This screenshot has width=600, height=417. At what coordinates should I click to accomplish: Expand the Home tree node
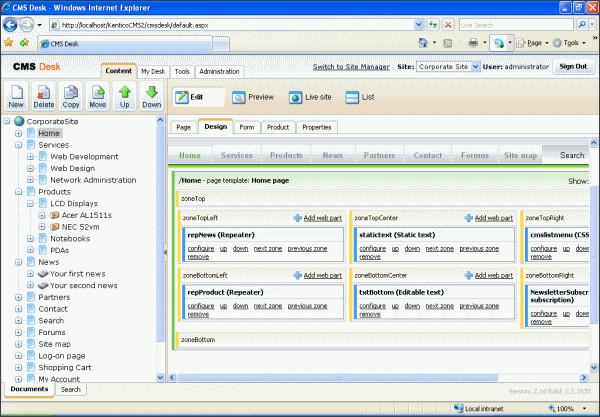pyautogui.click(x=18, y=134)
